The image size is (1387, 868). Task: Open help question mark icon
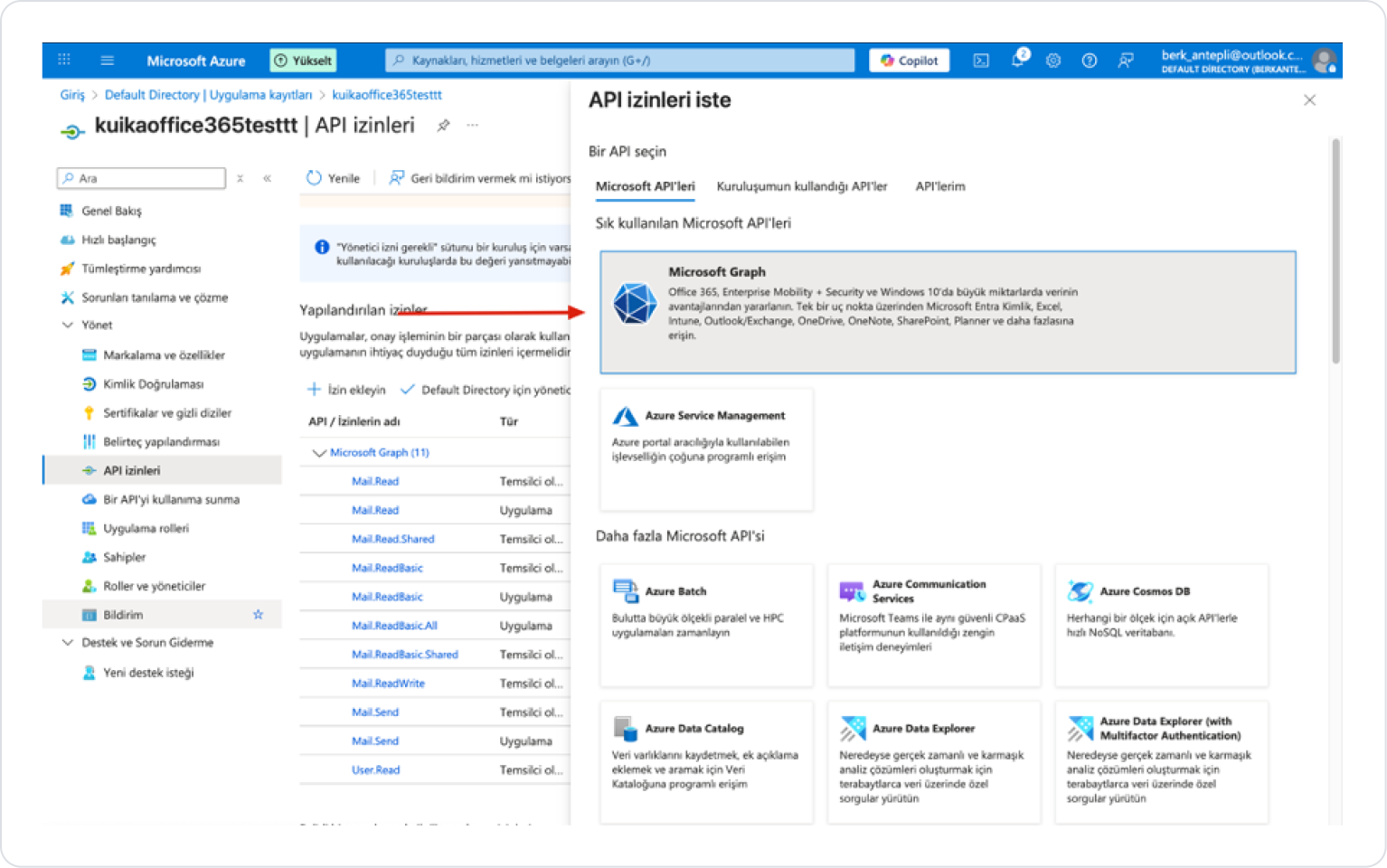pos(1090,61)
